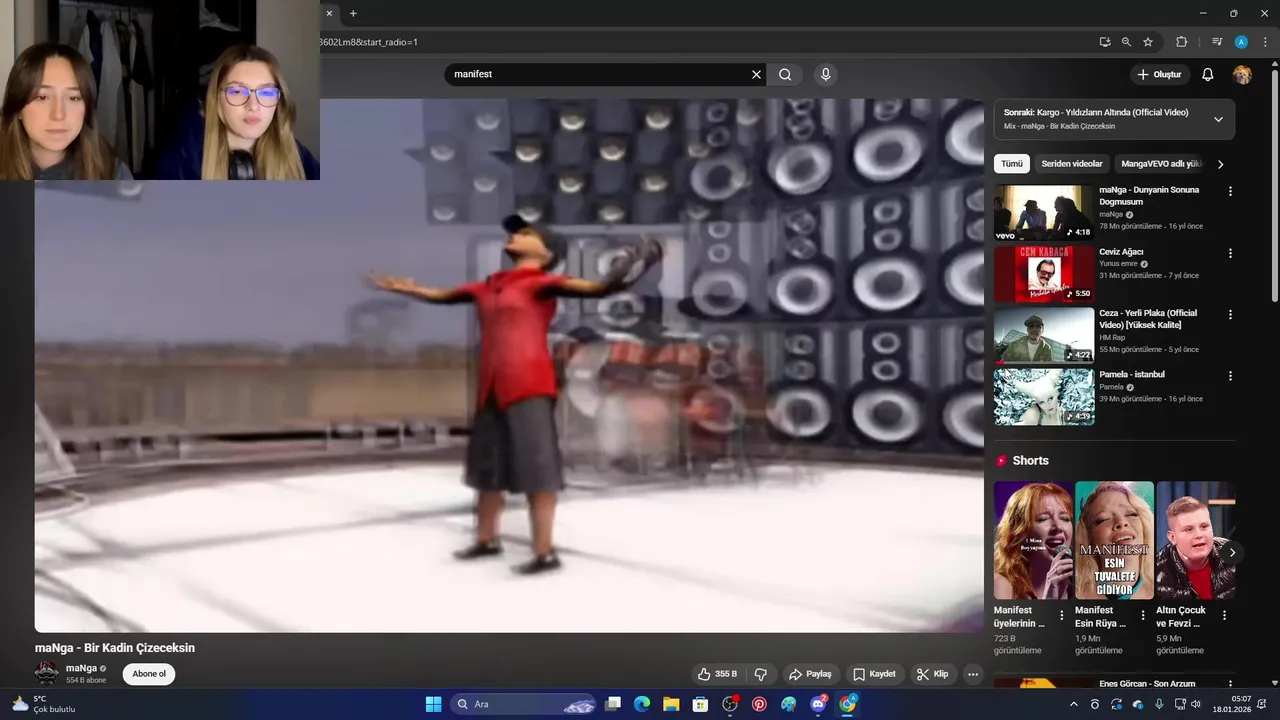Open Task View on the taskbar
The image size is (1280, 720).
[x=613, y=704]
